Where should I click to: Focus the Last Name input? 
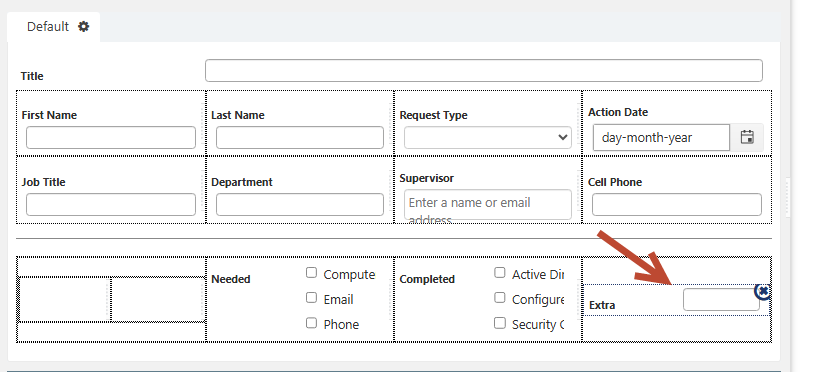point(299,137)
